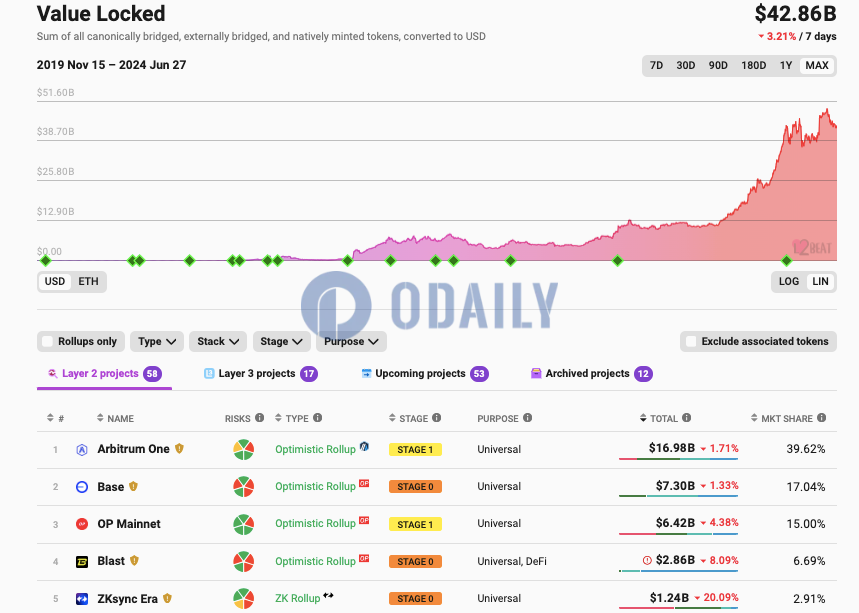Open the Stack filter dropdown
859x613 pixels.
coord(218,341)
